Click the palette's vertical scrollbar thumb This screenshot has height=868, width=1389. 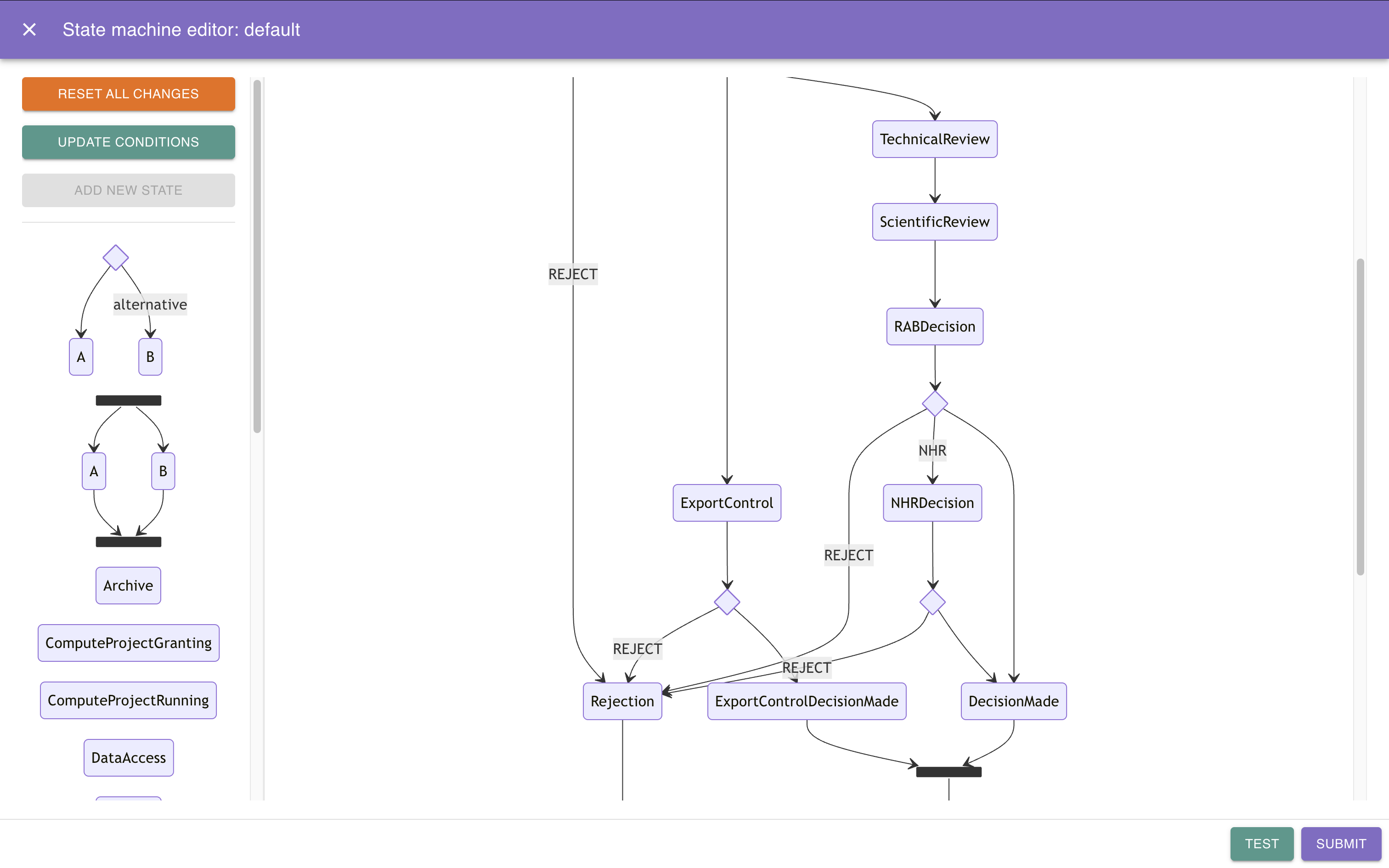257,256
